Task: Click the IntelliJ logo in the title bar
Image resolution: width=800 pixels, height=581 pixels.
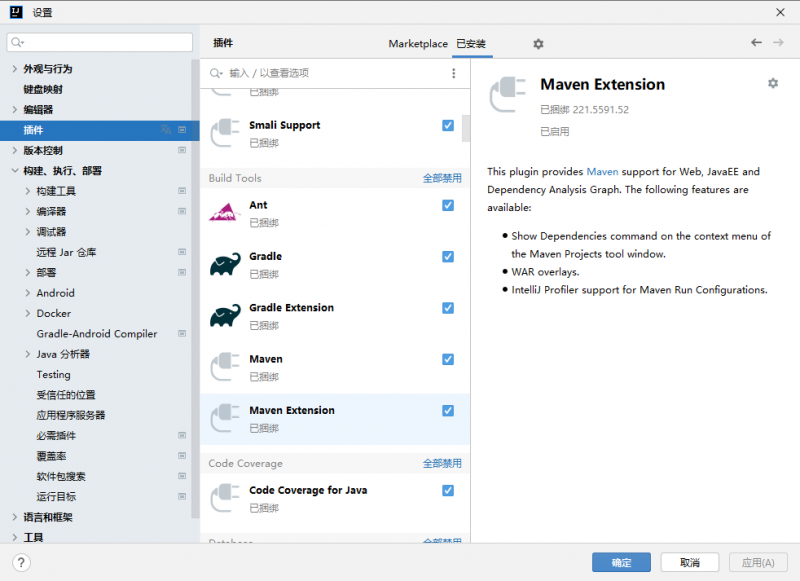Action: [16, 12]
